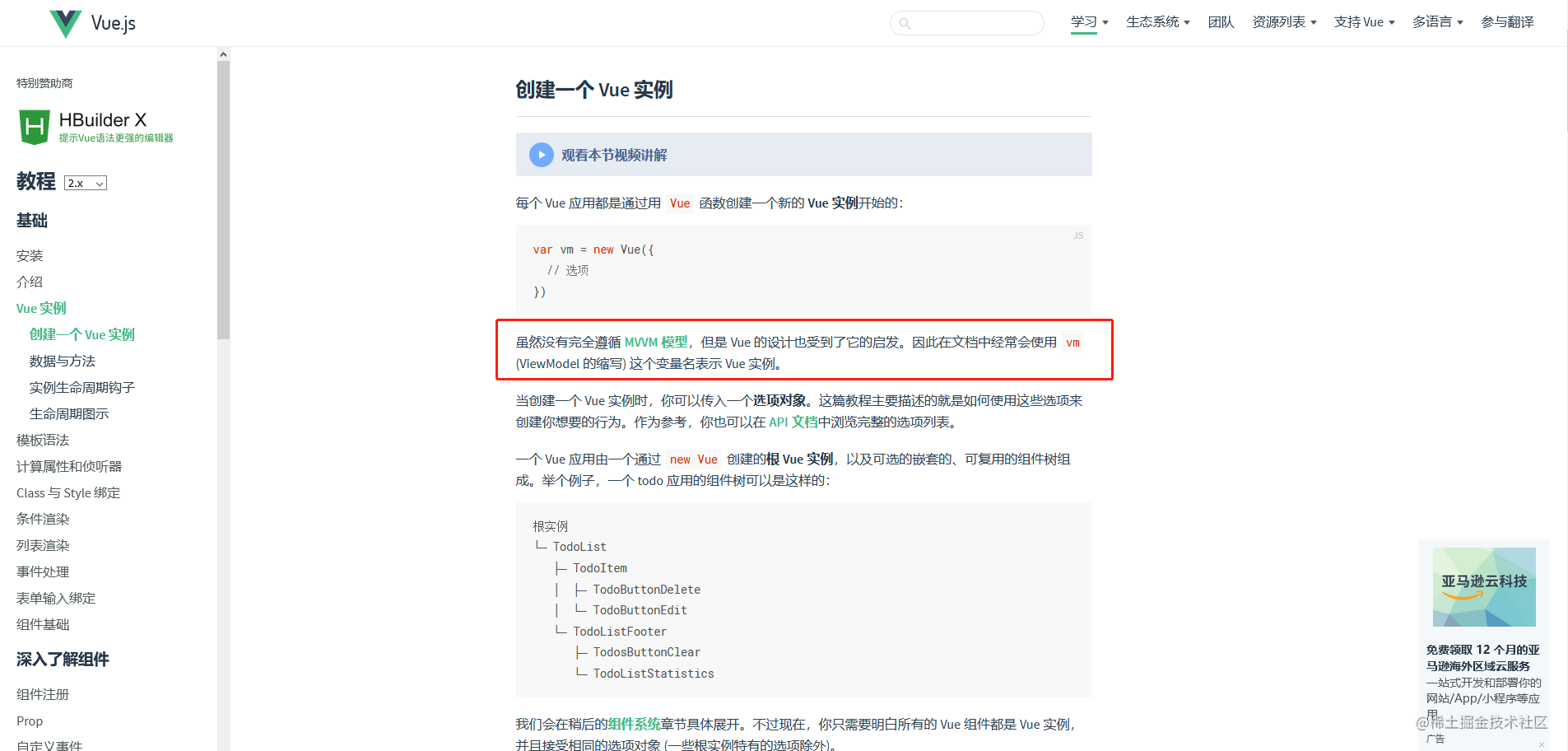Open 组件注册 chapter

click(43, 694)
